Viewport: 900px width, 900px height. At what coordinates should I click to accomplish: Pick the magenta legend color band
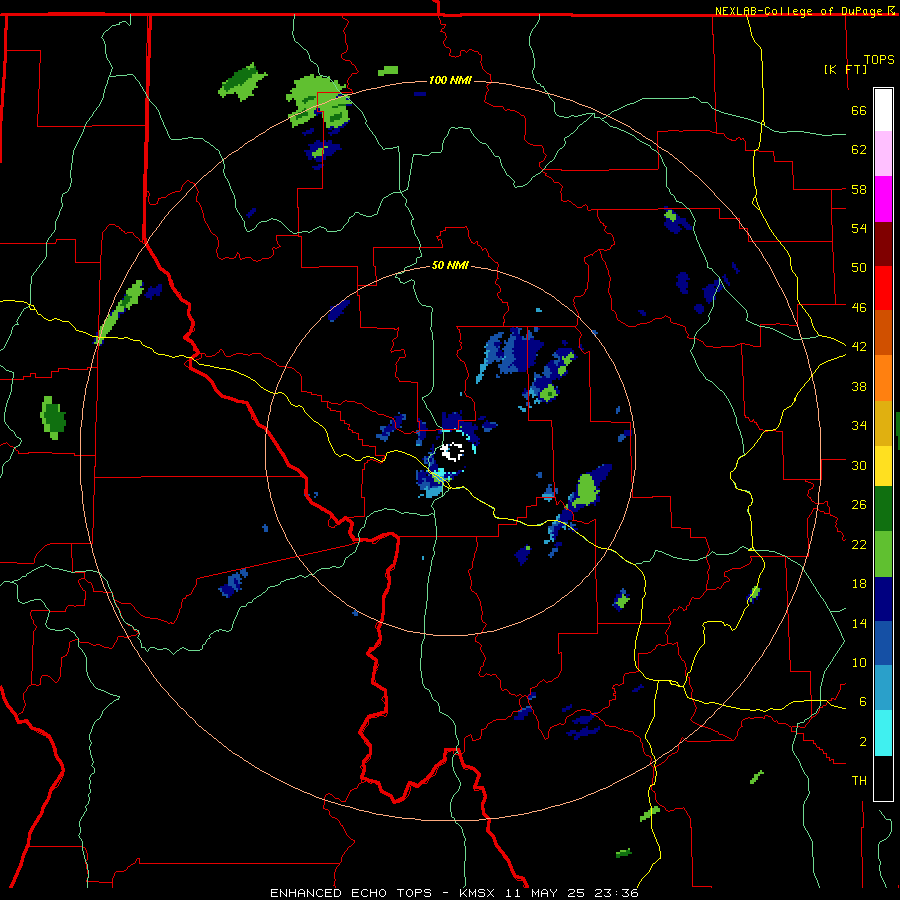coord(883,199)
